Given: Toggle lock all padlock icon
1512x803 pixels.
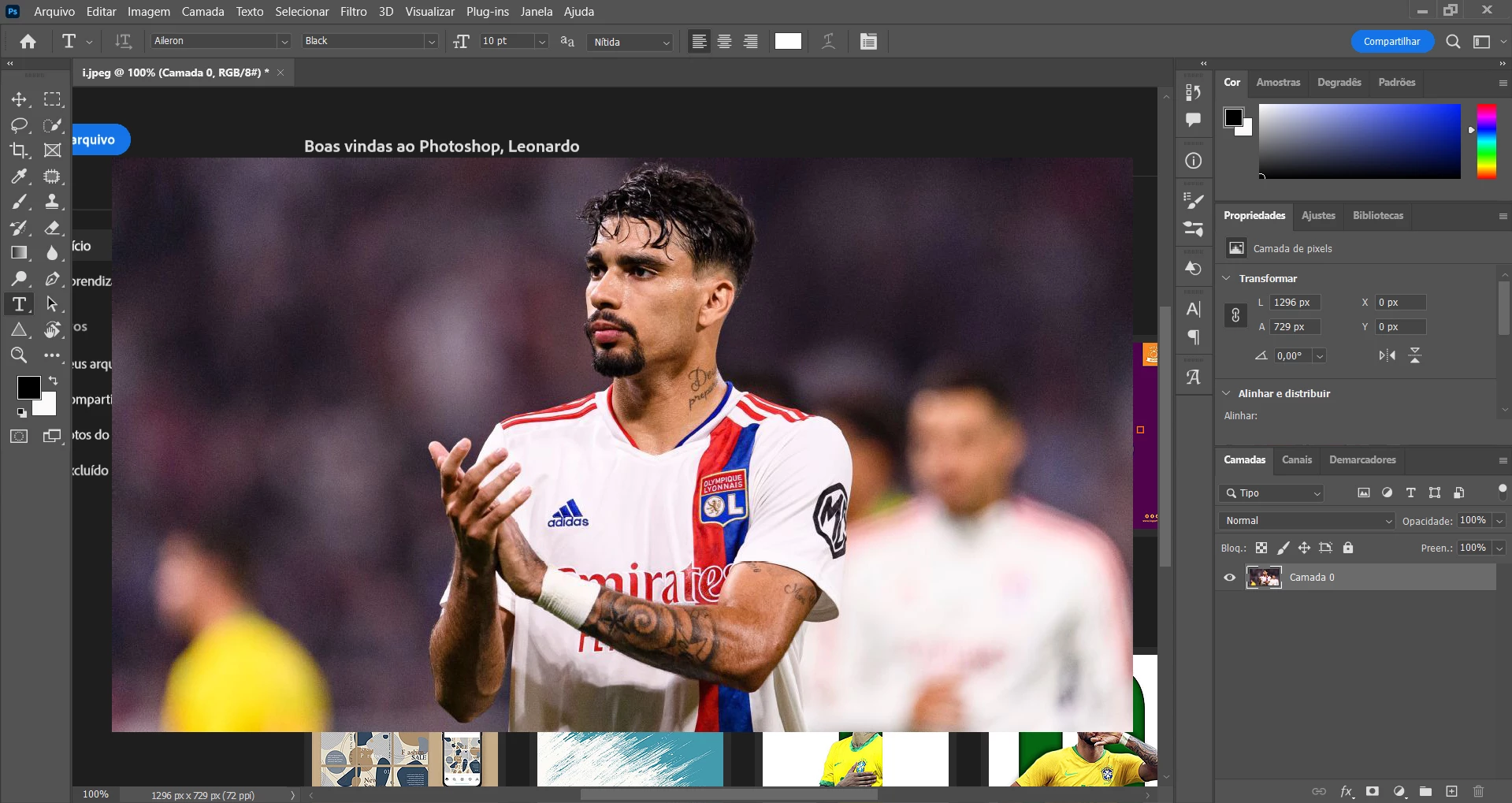Looking at the screenshot, I should pyautogui.click(x=1348, y=548).
